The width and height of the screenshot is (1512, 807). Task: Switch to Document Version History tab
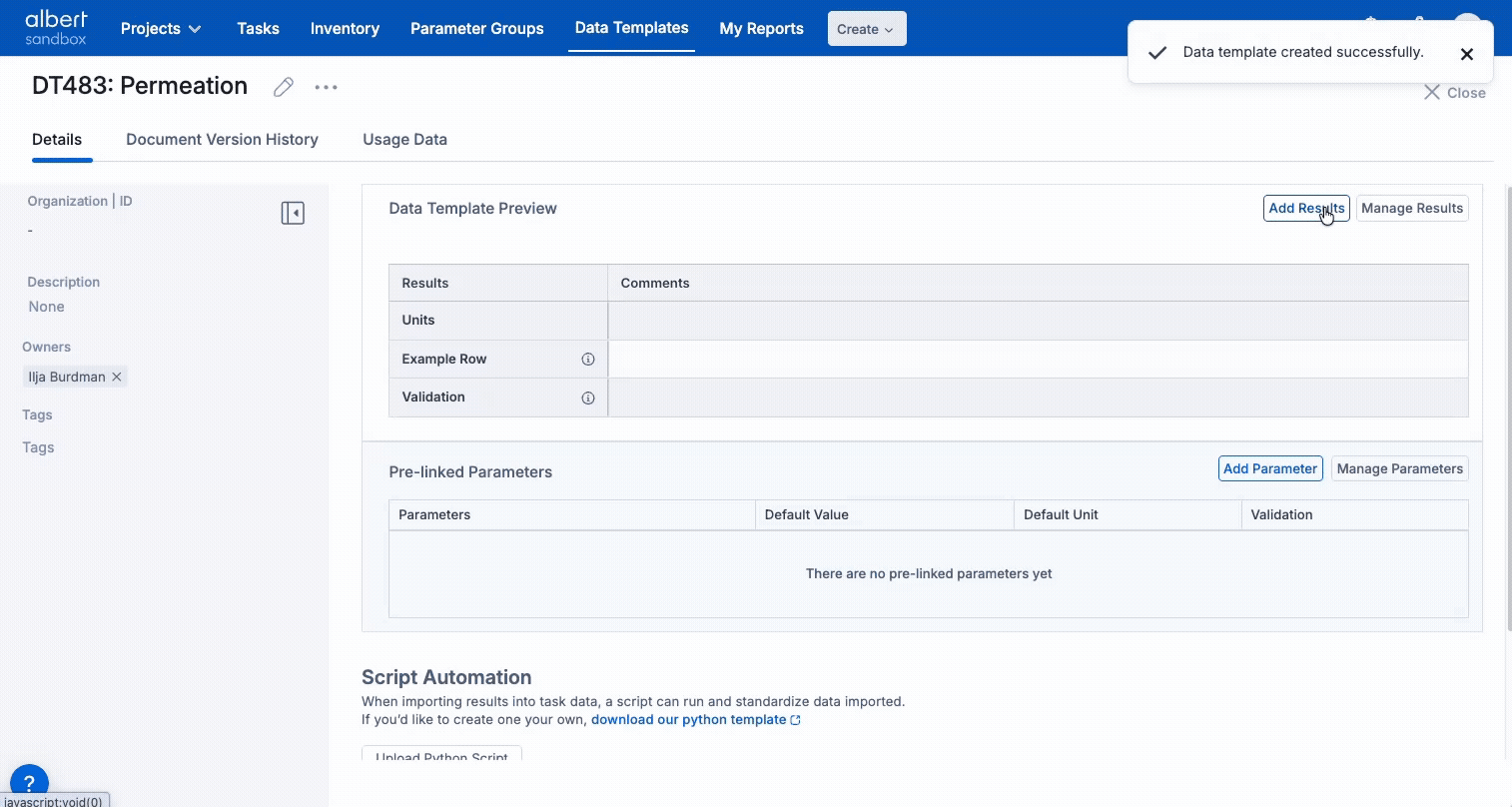(x=222, y=140)
